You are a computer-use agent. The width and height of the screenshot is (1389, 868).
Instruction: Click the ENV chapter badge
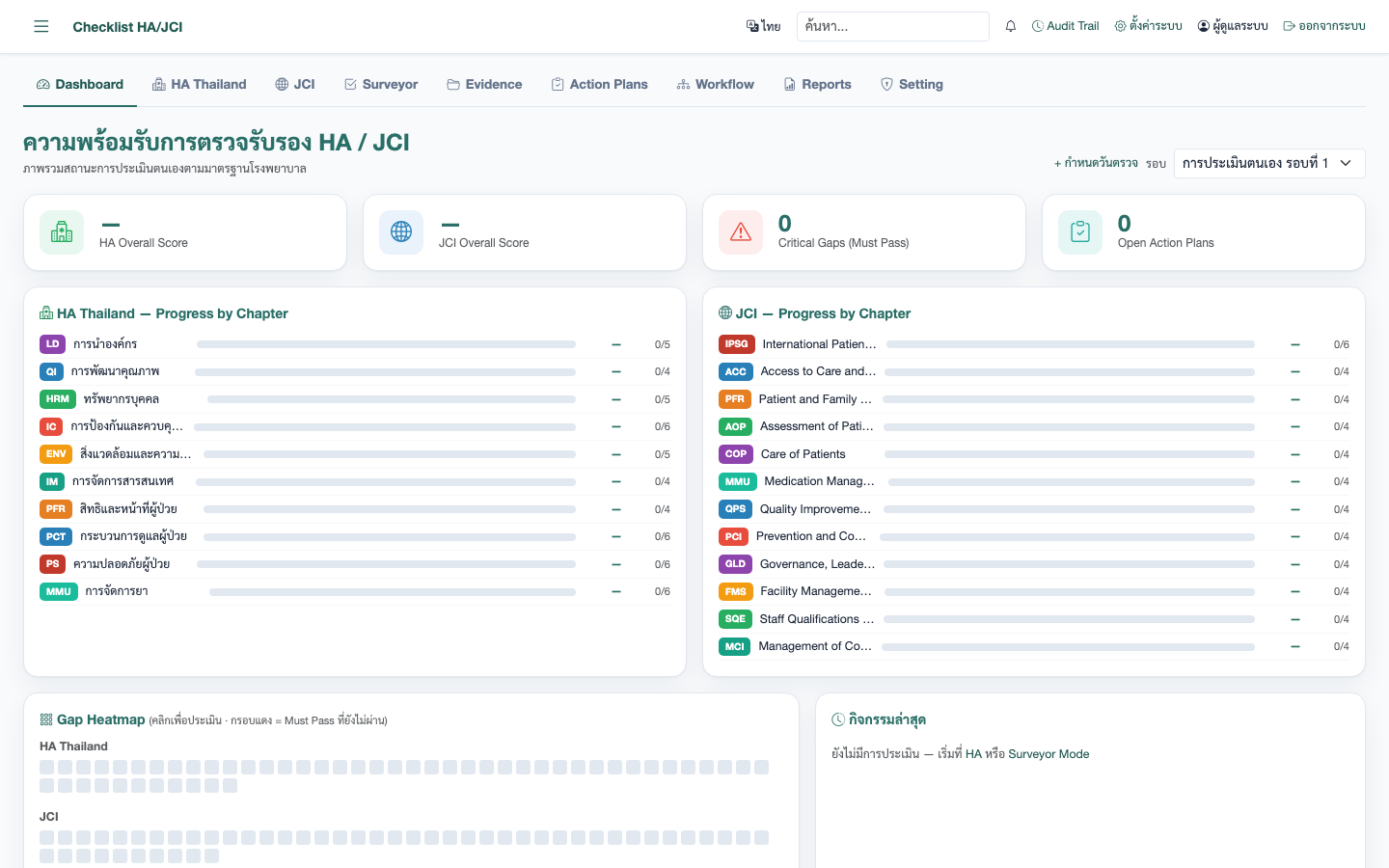pyautogui.click(x=56, y=454)
